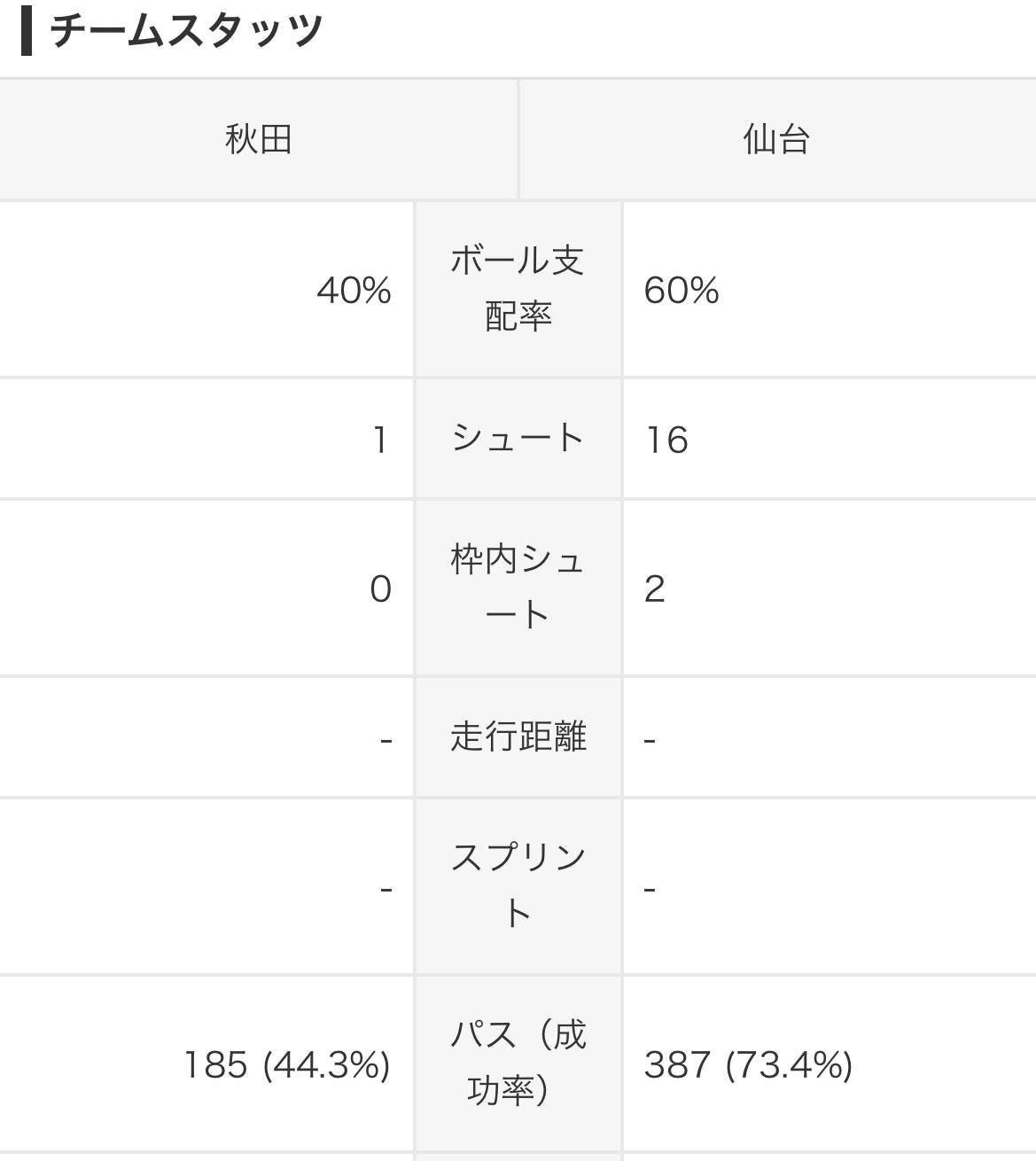The height and width of the screenshot is (1161, 1036).
Task: Click Akita's empty 走行距離 value
Action: 386,739
